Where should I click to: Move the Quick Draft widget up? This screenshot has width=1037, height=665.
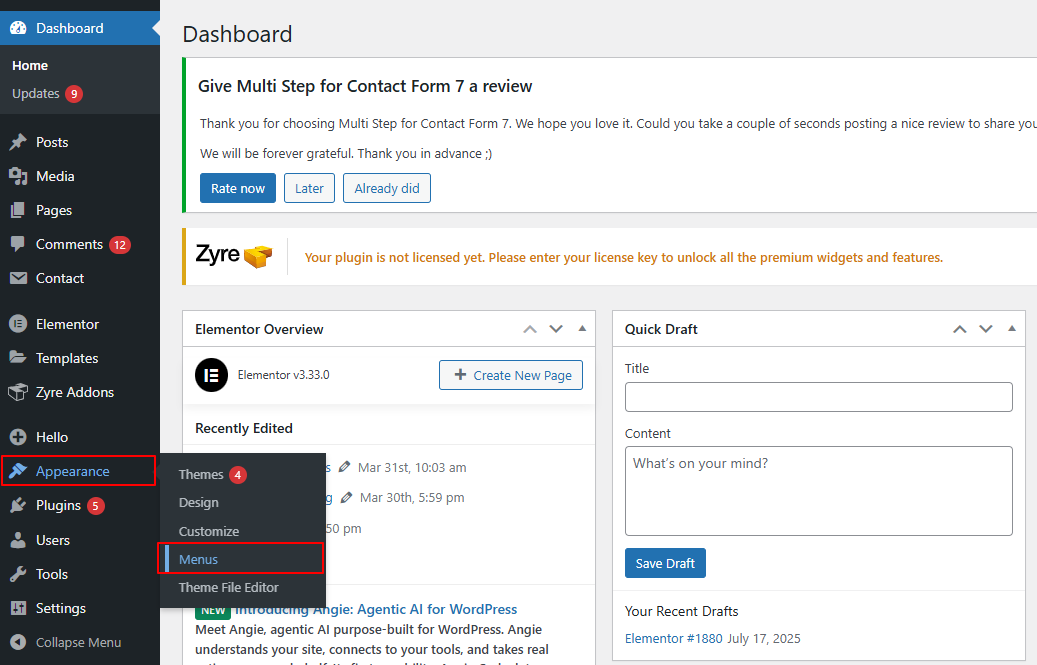(x=960, y=329)
